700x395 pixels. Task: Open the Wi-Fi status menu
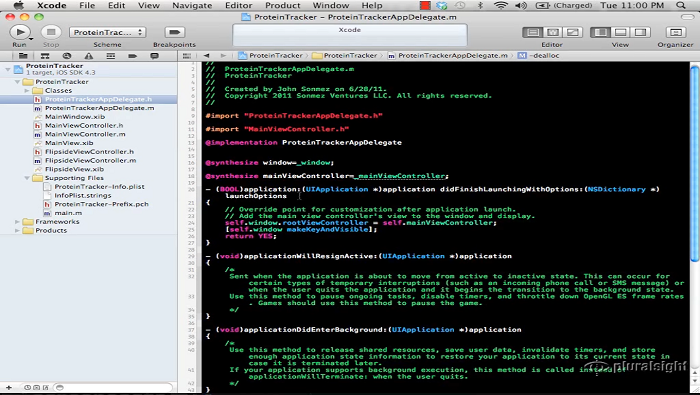(x=501, y=5)
